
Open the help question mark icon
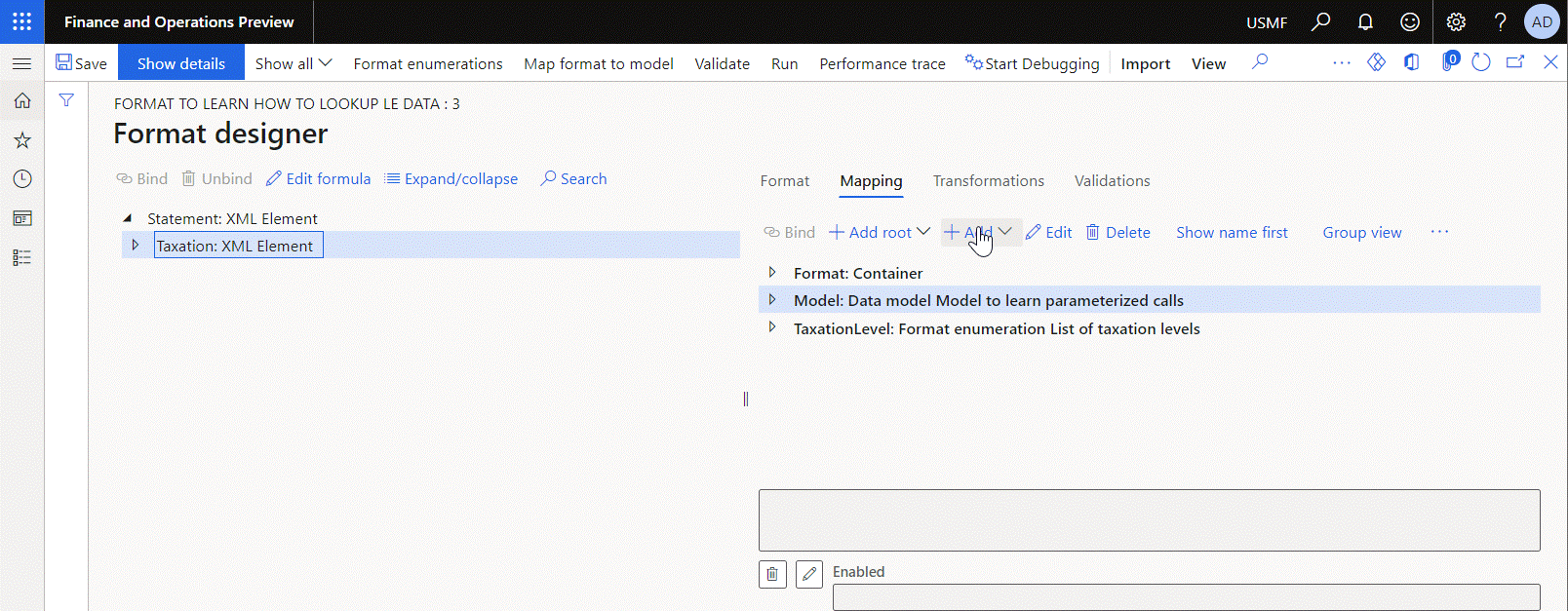pyautogui.click(x=1501, y=21)
